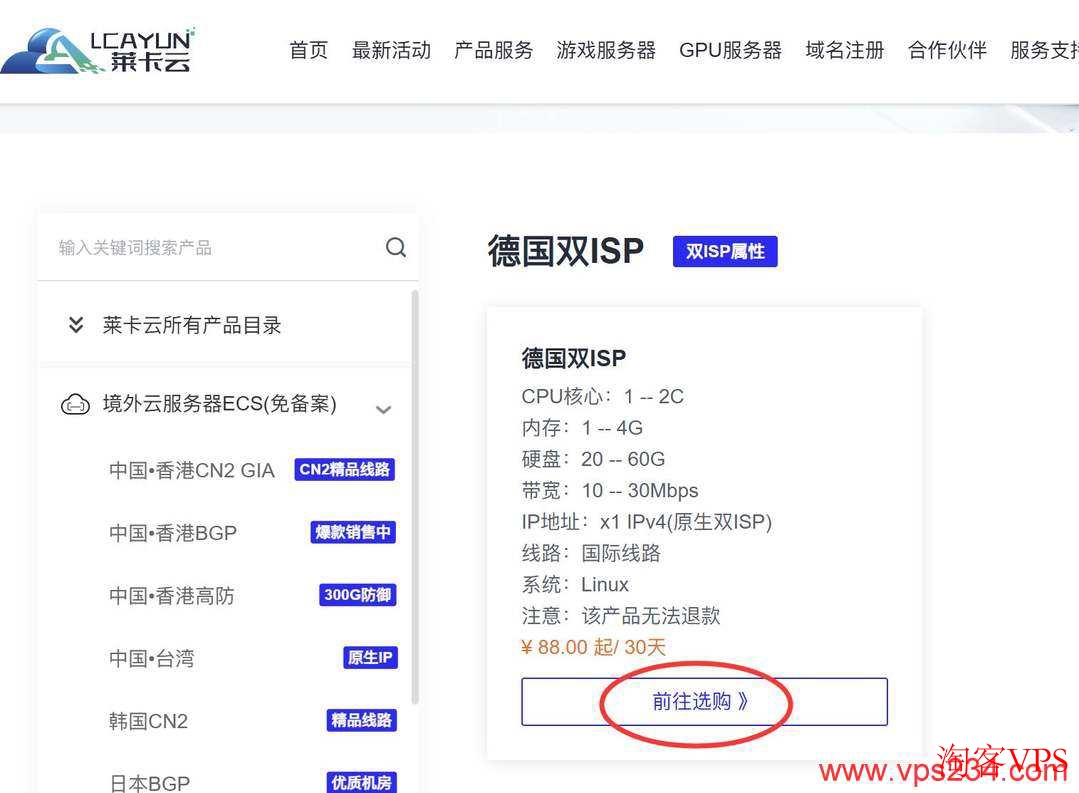The height and width of the screenshot is (793, 1079).
Task: Click the 原生IP badge
Action: coord(370,657)
